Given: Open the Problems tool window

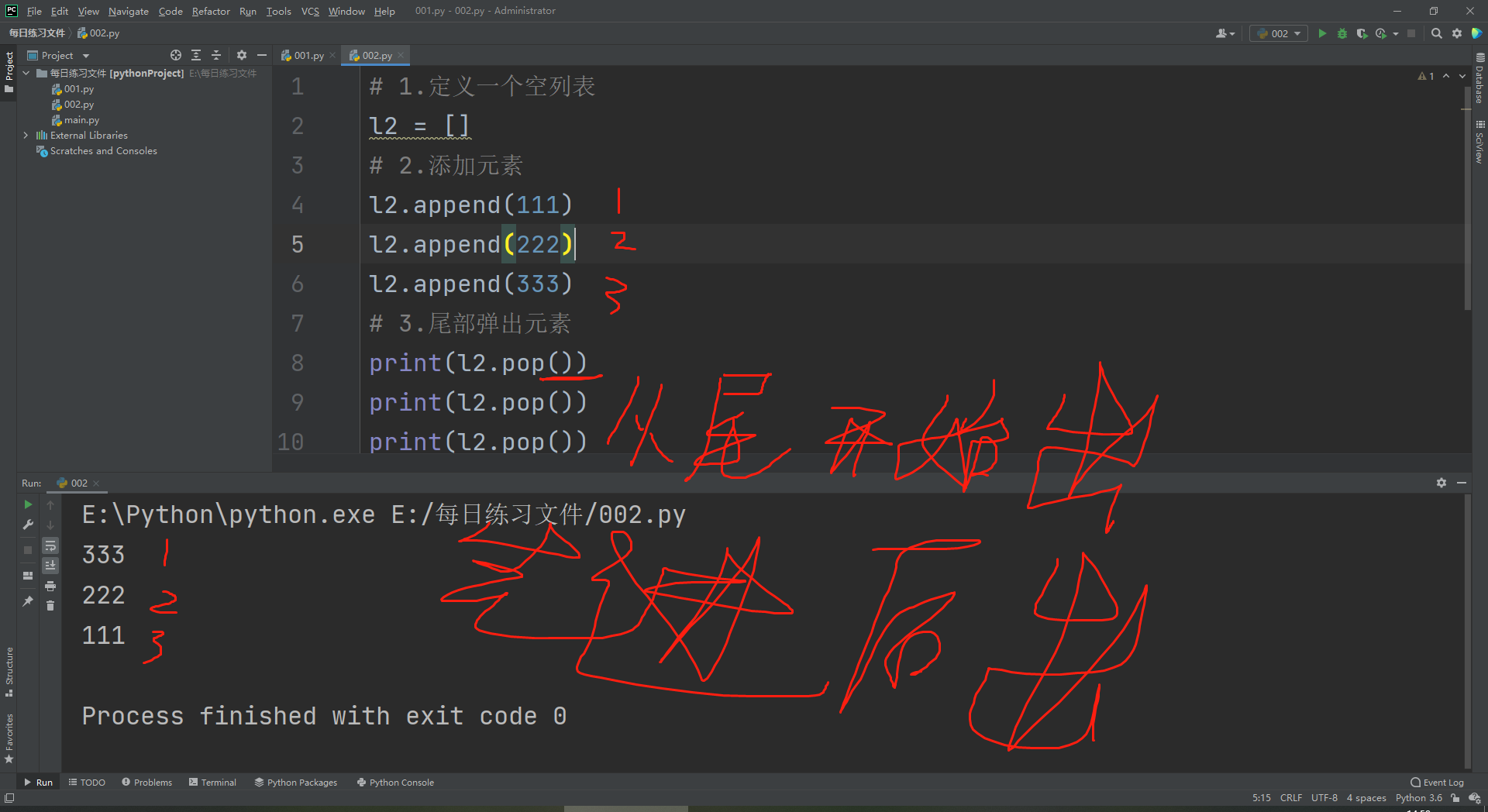Looking at the screenshot, I should point(146,782).
